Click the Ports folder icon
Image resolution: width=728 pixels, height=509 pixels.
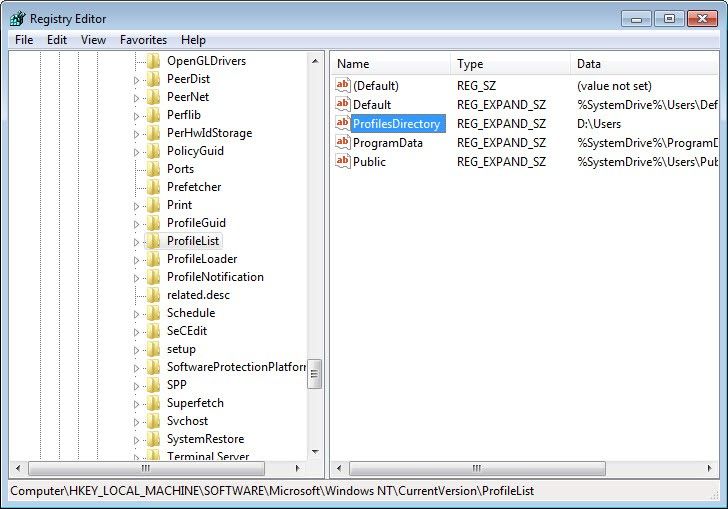pos(154,169)
